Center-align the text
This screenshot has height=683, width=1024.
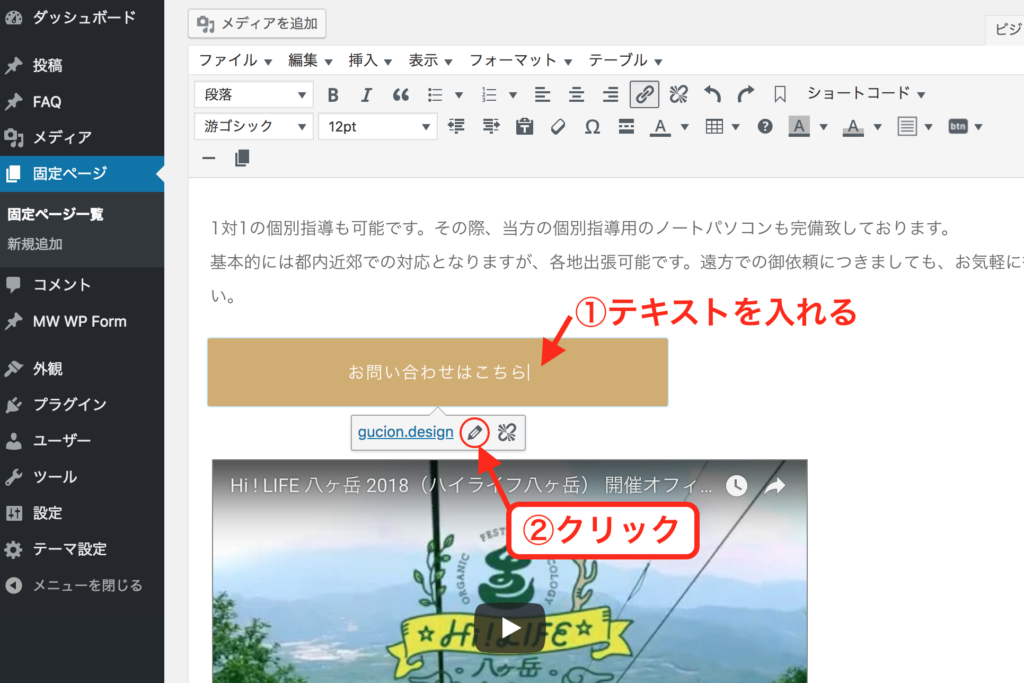(x=576, y=95)
